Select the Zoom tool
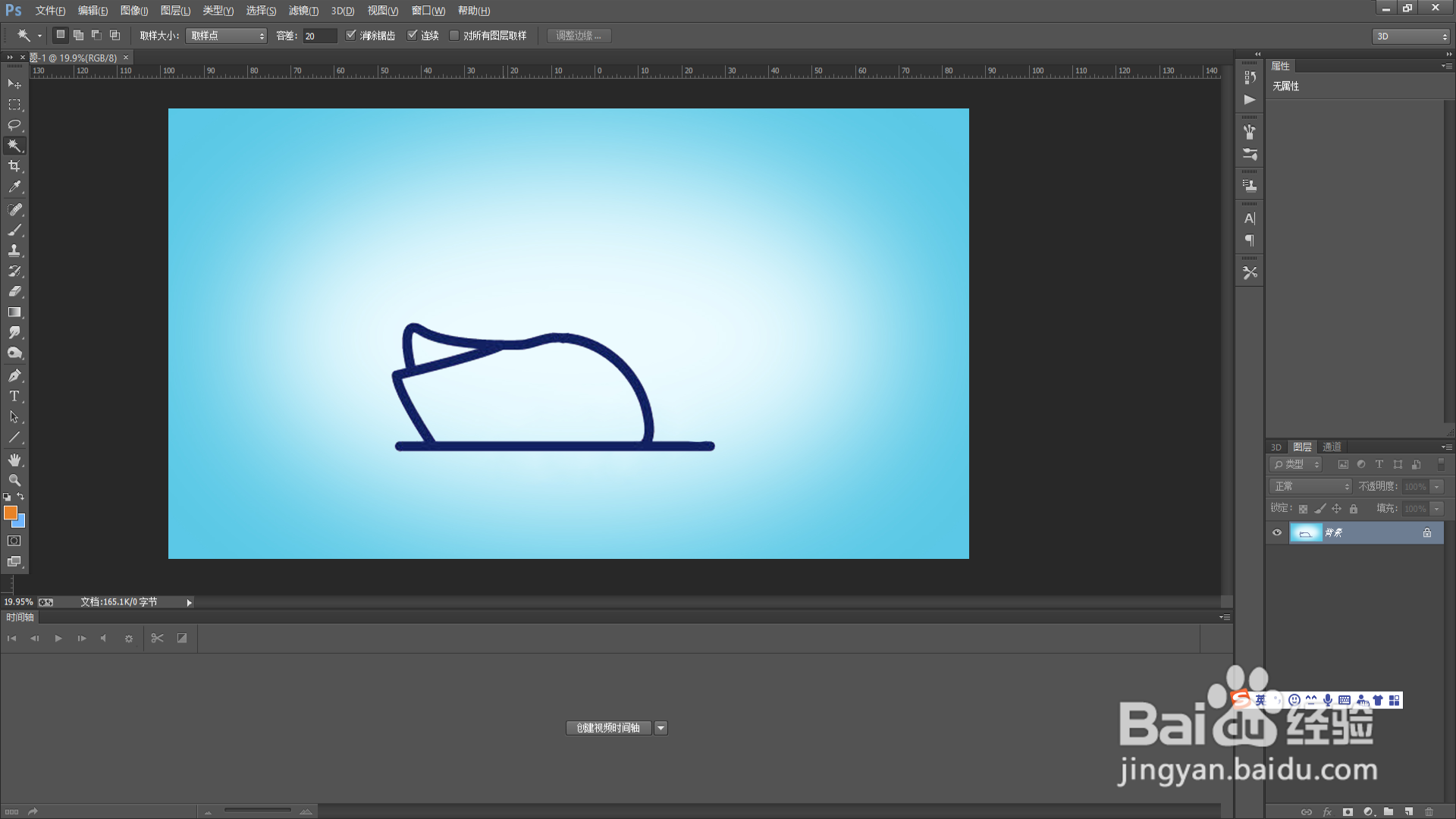The height and width of the screenshot is (819, 1456). (x=14, y=480)
